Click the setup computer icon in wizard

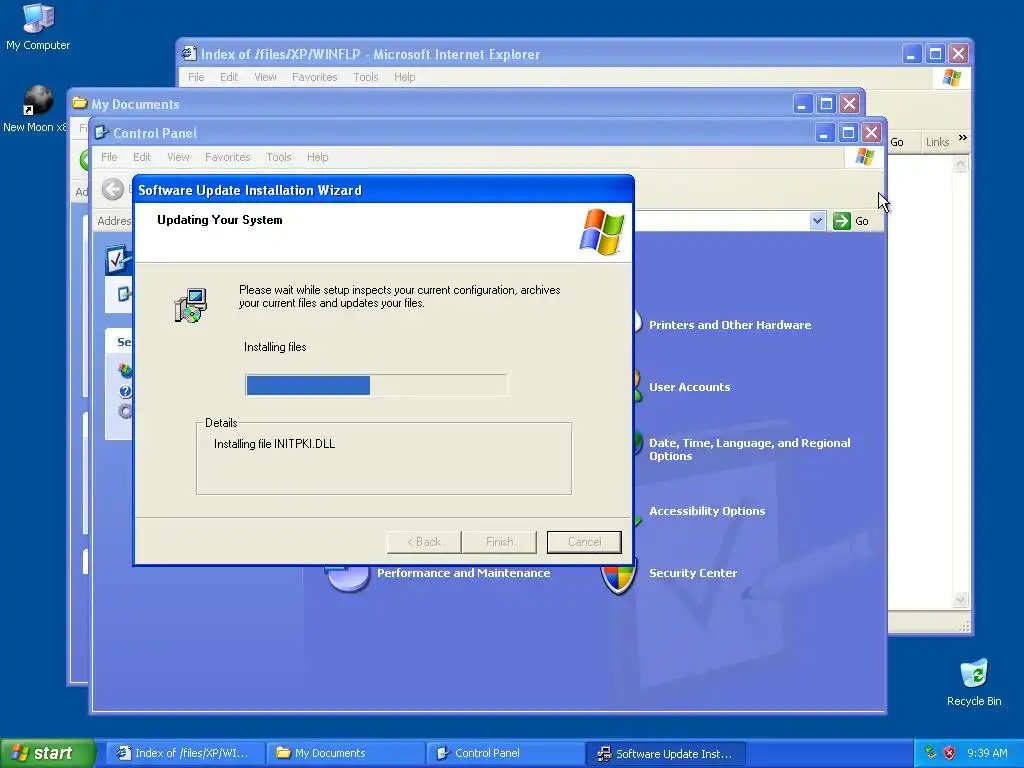click(x=191, y=305)
